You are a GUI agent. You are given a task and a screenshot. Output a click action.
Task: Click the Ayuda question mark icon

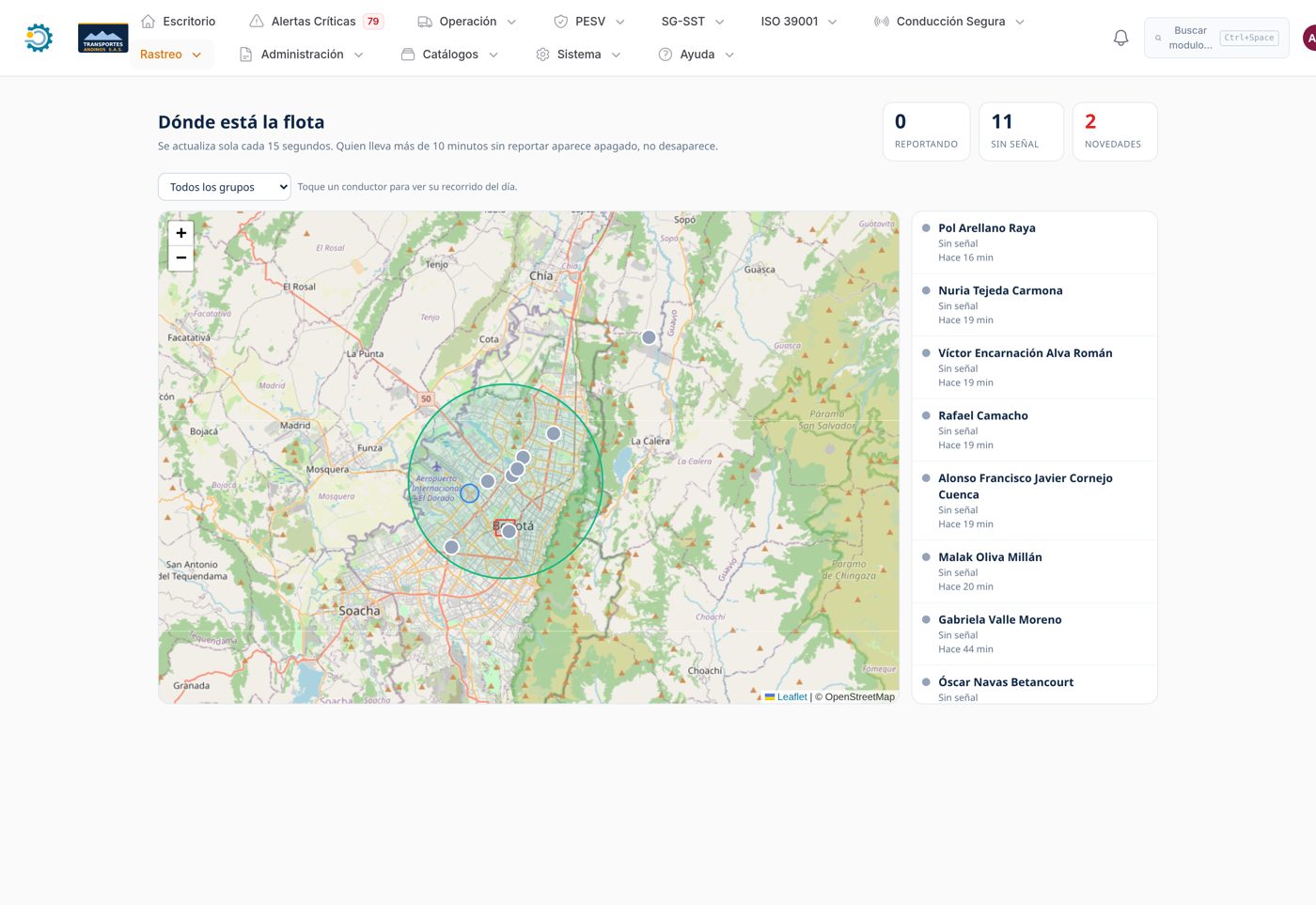(x=666, y=55)
